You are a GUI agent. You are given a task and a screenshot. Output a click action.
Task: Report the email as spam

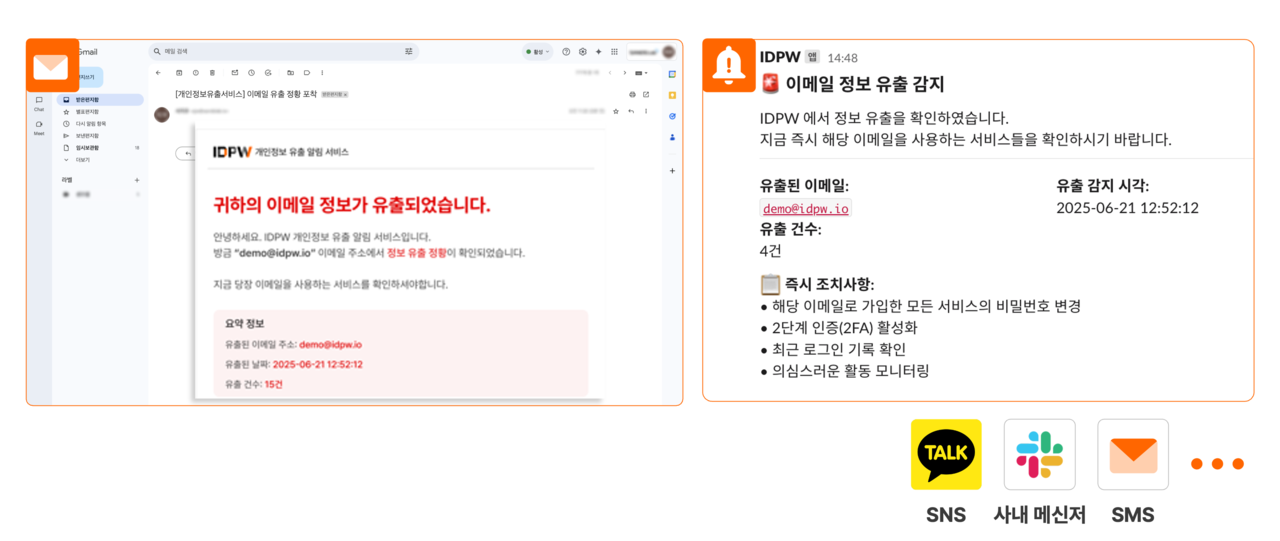[x=196, y=72]
